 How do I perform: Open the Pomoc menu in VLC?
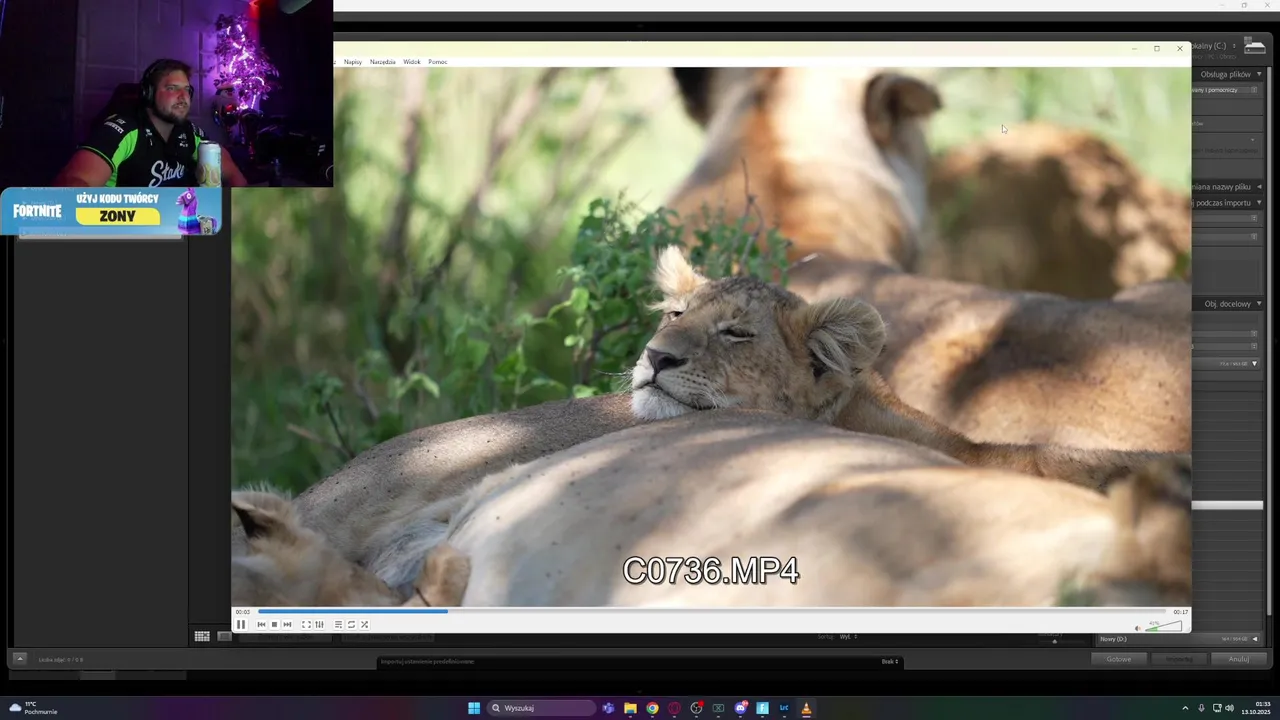coord(437,62)
